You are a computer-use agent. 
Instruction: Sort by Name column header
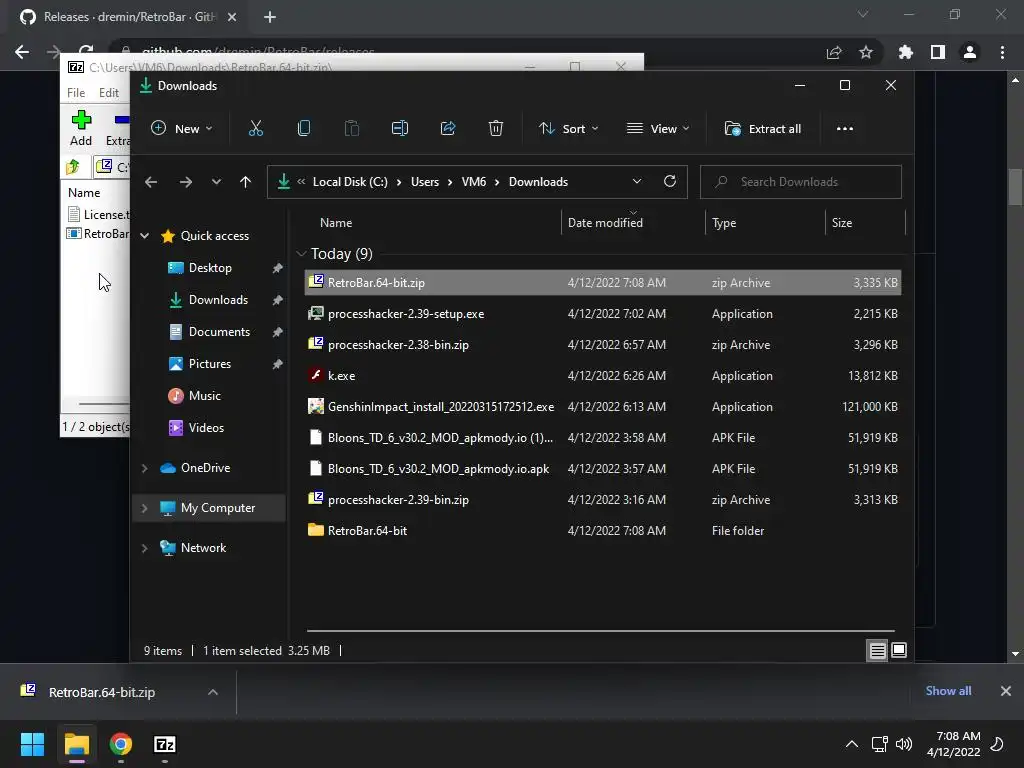(336, 223)
